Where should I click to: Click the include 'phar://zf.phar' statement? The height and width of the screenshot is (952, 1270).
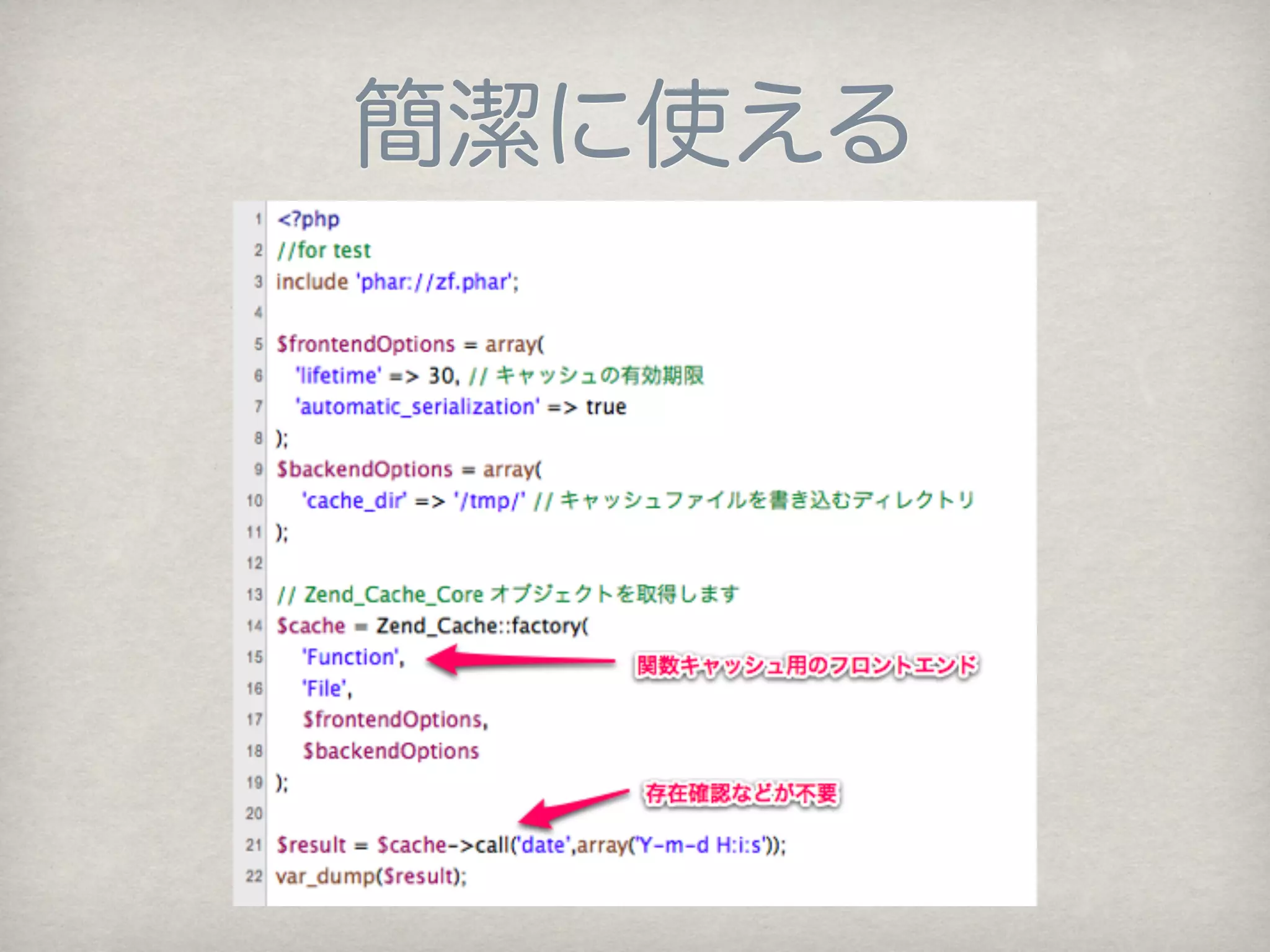point(397,282)
